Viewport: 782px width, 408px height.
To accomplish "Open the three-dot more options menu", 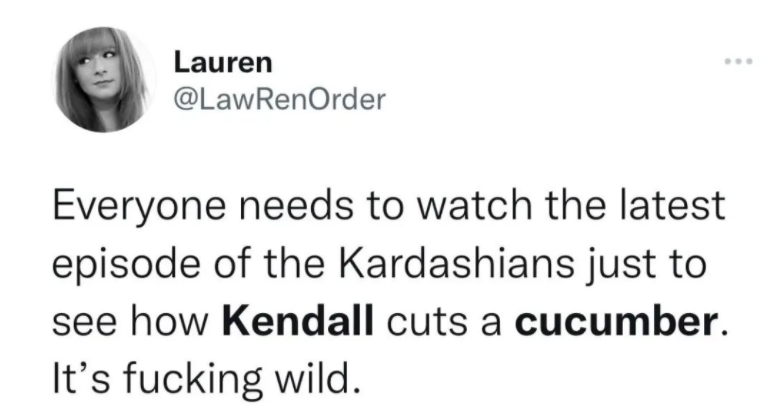I will click(736, 60).
